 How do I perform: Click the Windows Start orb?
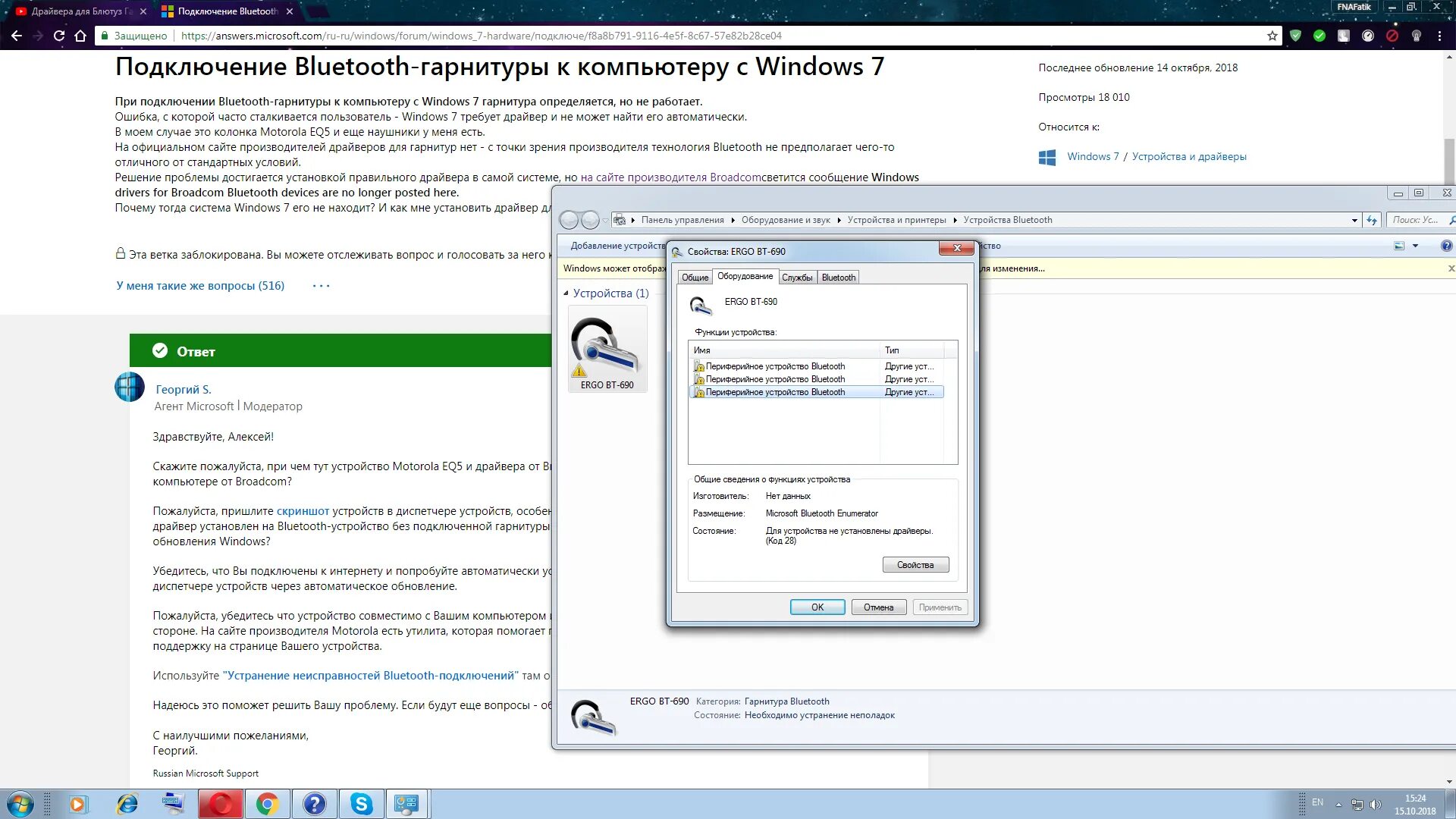tap(20, 804)
